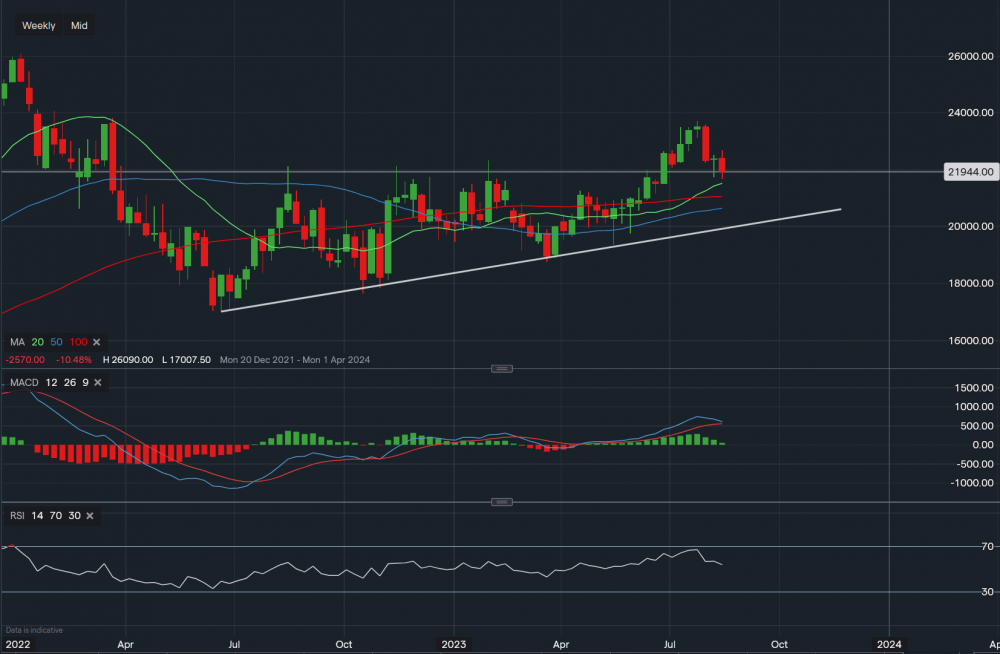Viewport: 1000px width, 654px height.
Task: Open the Weekly timeframe dropdown
Action: pyautogui.click(x=39, y=26)
